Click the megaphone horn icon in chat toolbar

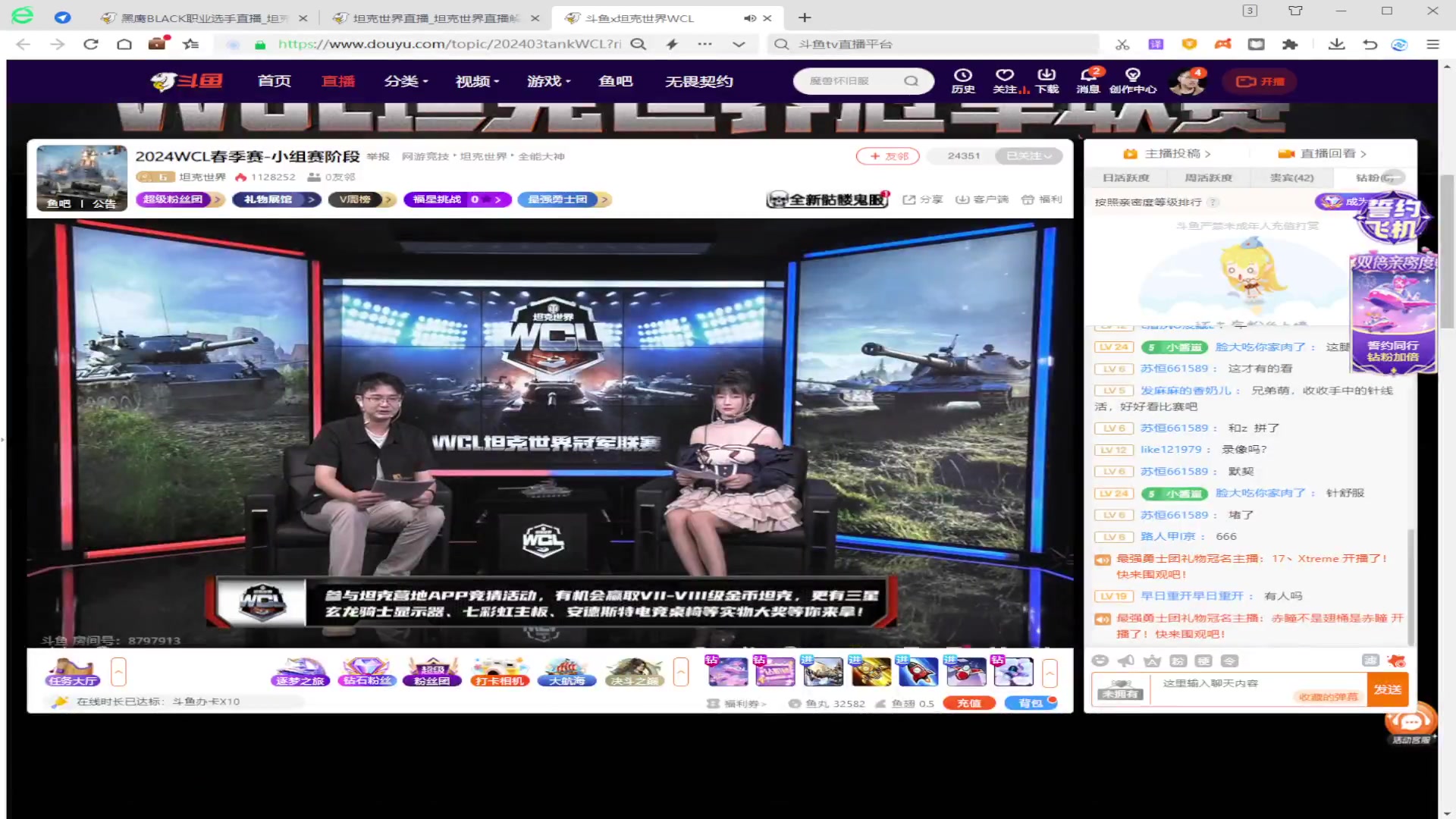(x=1126, y=661)
